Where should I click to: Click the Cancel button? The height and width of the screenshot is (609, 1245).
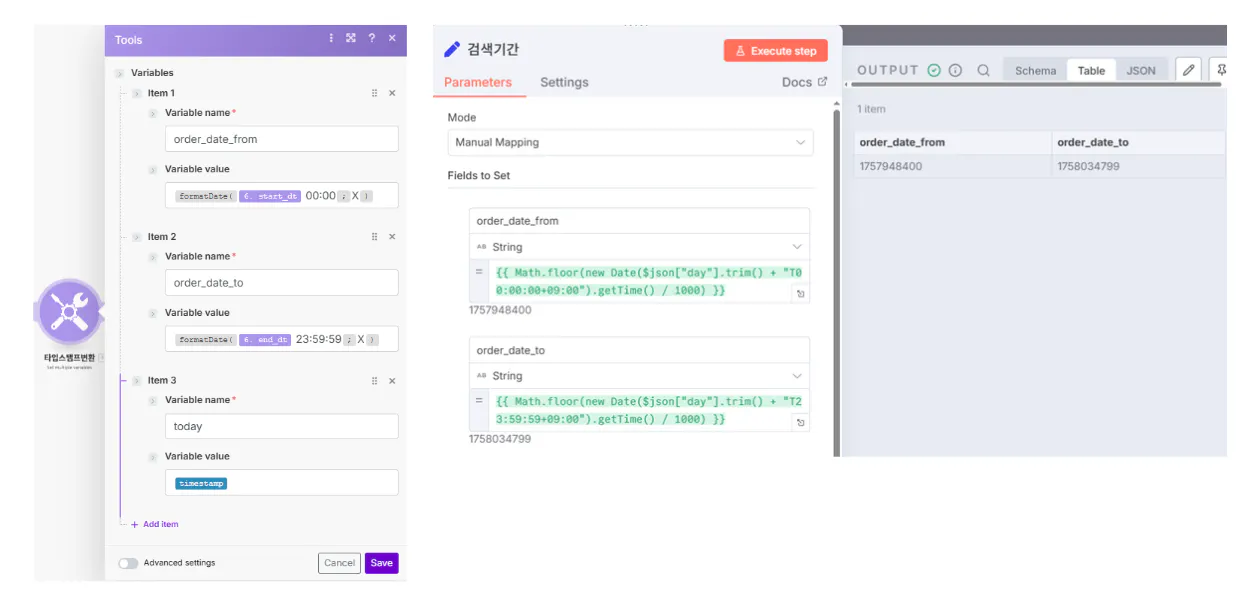(x=339, y=563)
